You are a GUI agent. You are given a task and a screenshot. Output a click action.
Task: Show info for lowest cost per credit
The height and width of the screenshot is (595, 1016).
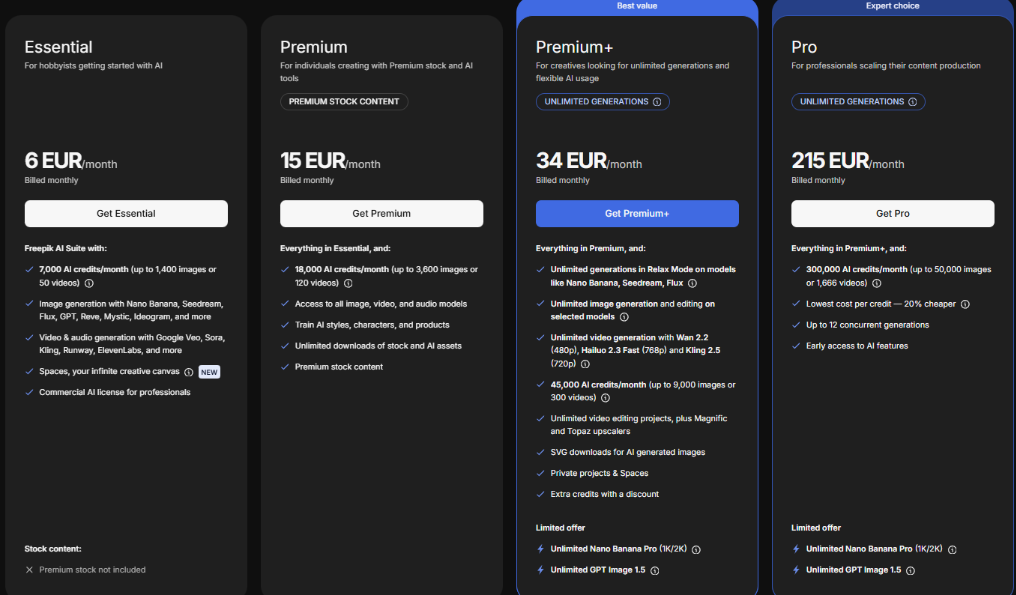[965, 304]
